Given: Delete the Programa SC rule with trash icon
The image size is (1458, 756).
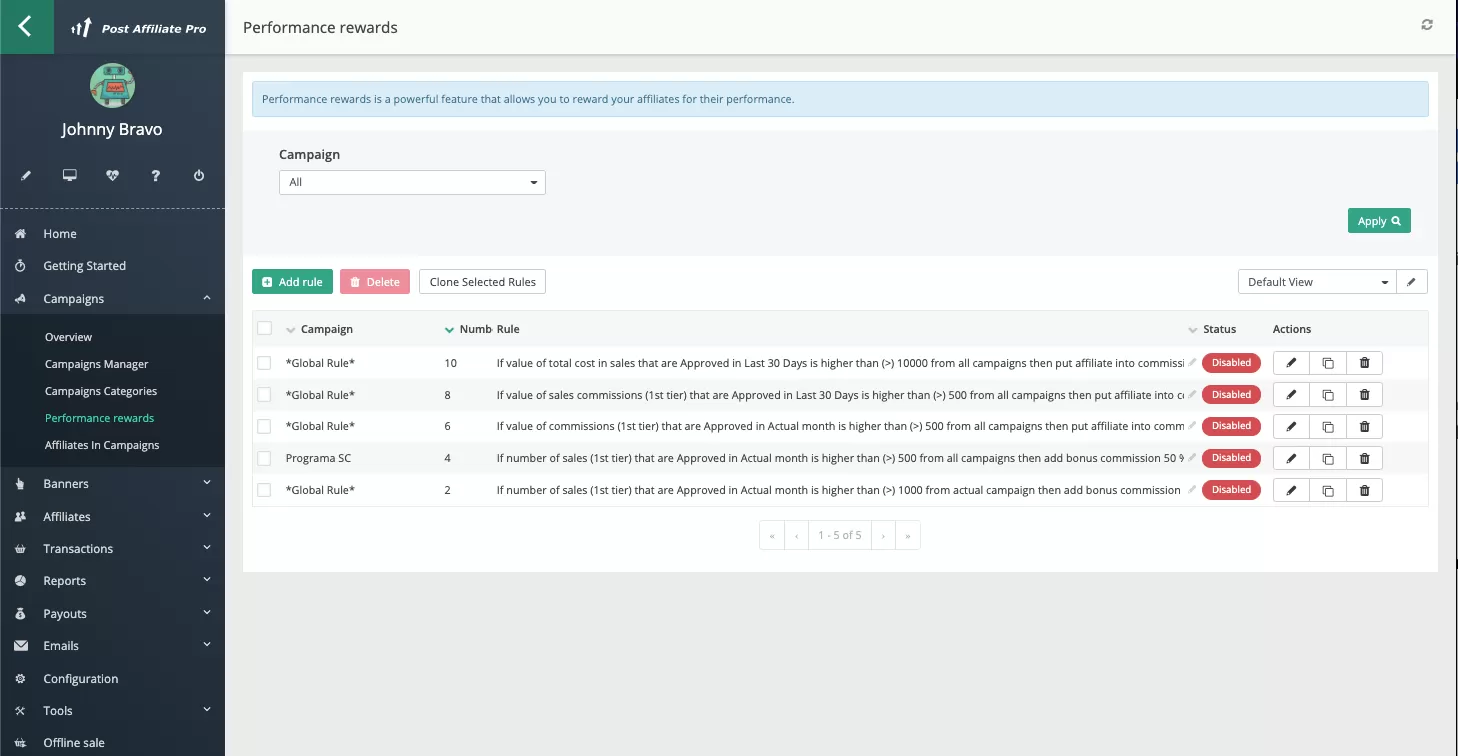Looking at the screenshot, I should pos(1364,458).
